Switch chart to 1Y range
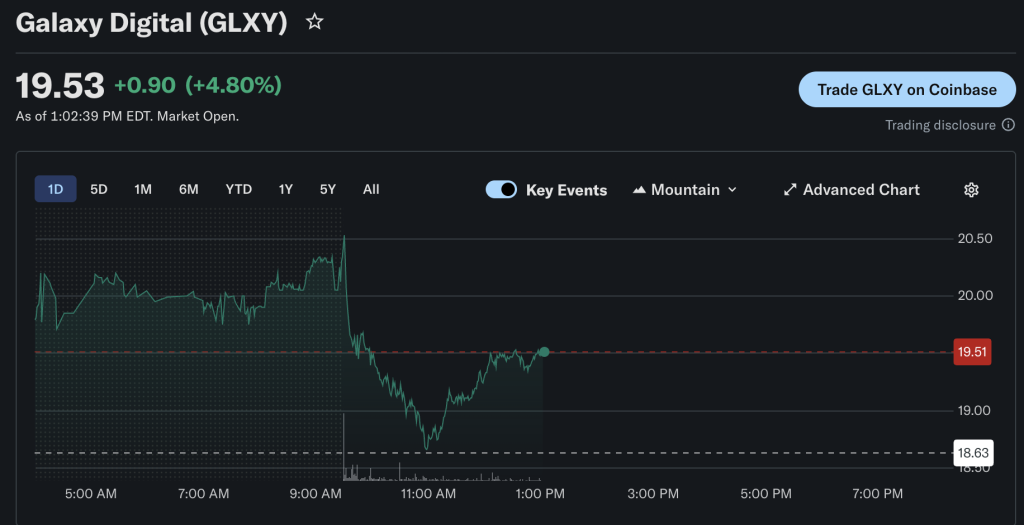 click(286, 189)
